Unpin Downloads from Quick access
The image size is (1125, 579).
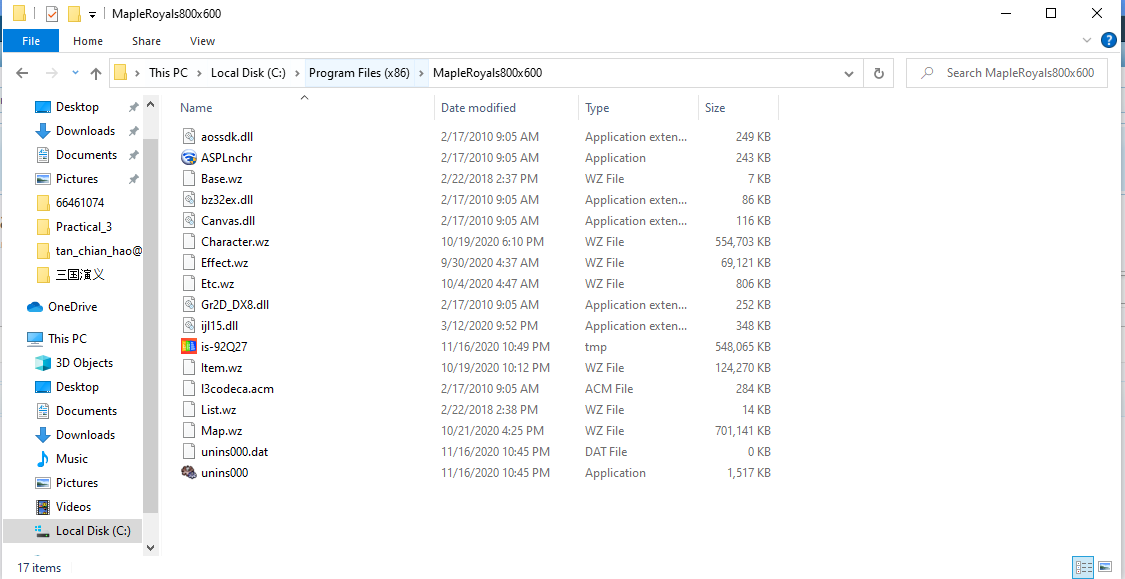(133, 131)
